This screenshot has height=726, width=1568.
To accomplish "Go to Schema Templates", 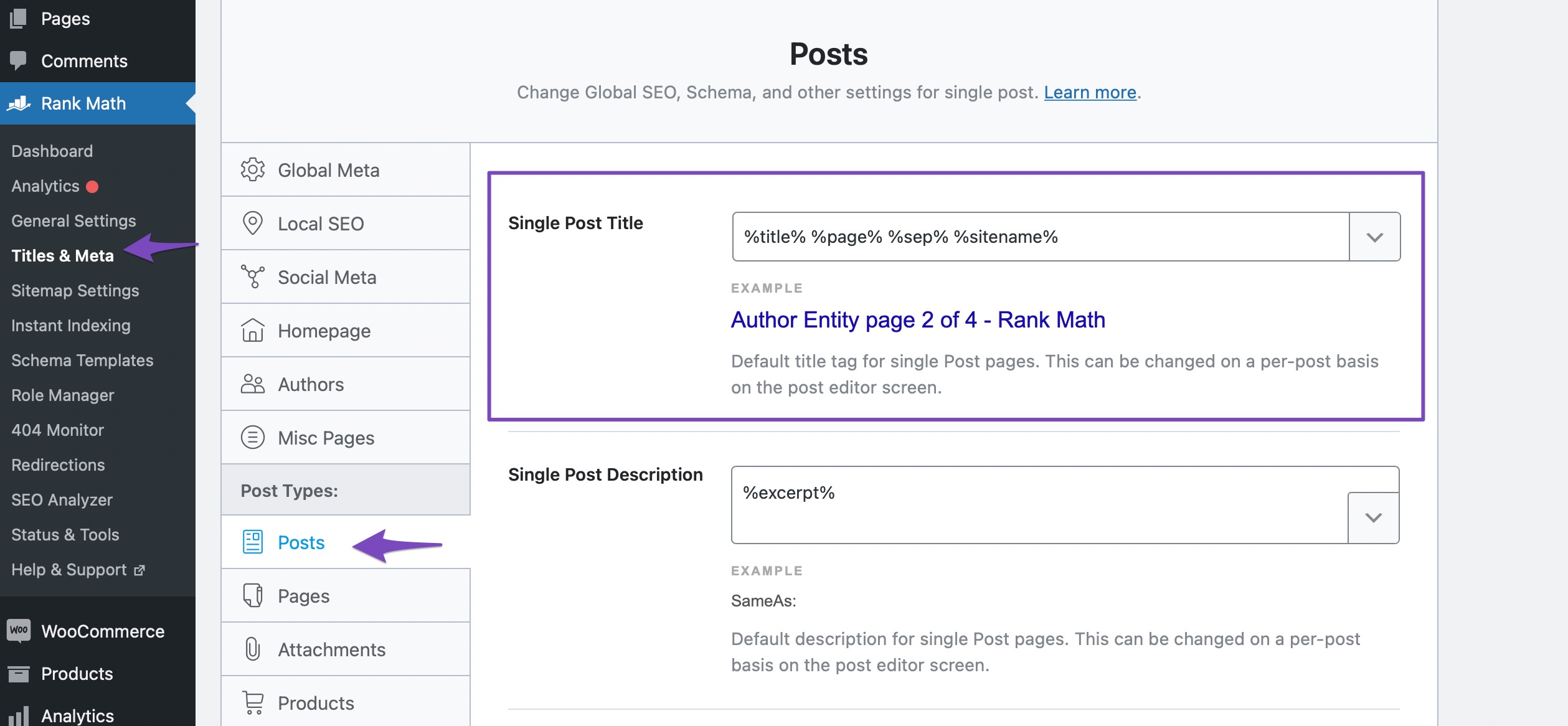I will (x=82, y=361).
